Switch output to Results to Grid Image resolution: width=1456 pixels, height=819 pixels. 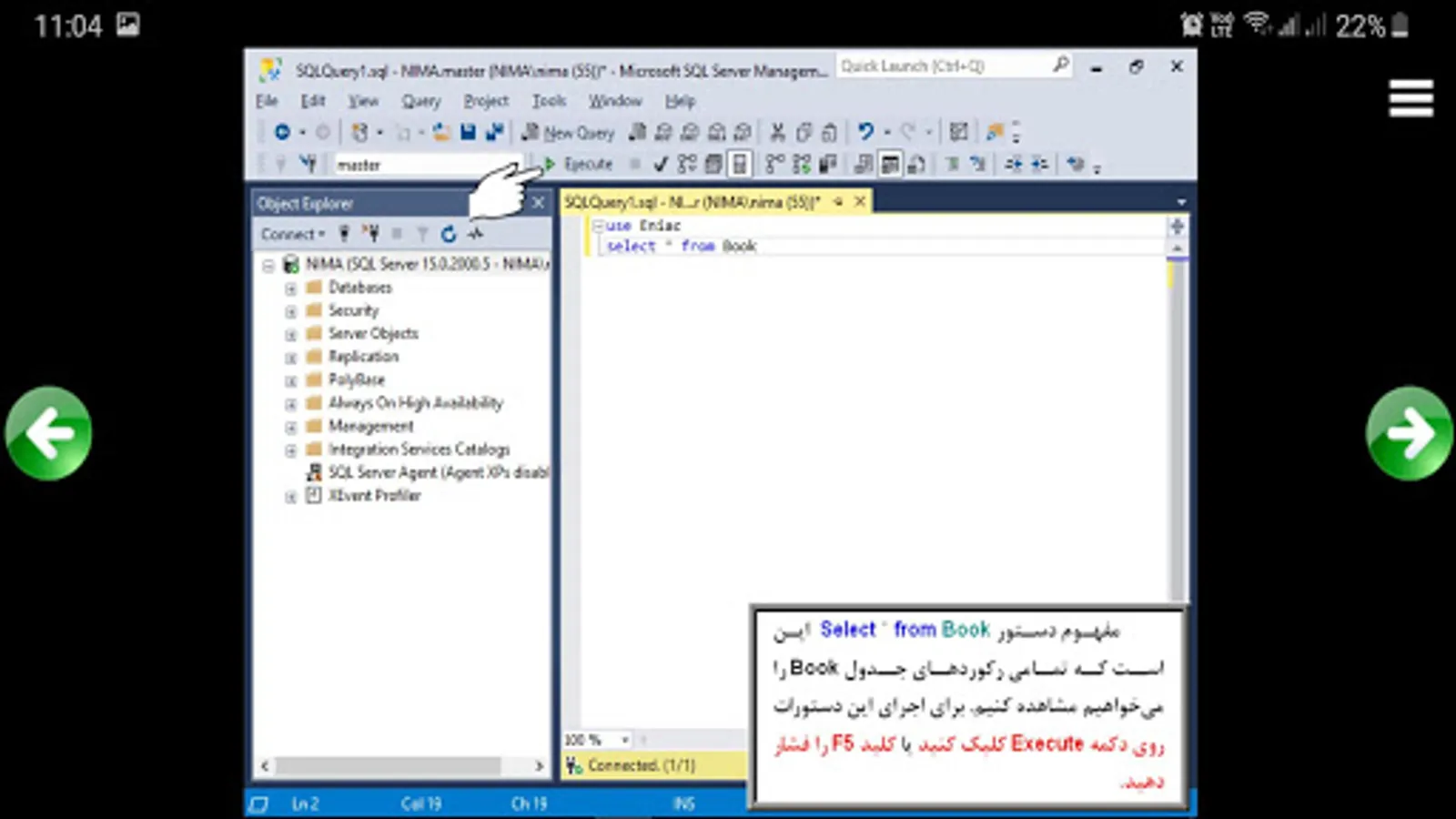[x=890, y=164]
